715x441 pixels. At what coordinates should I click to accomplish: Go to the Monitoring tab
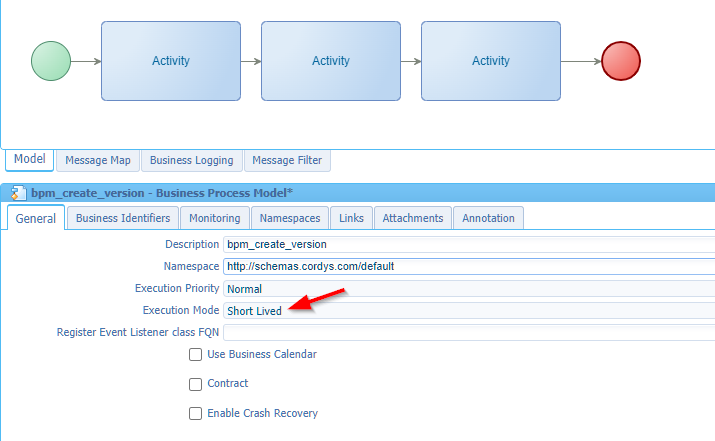click(215, 218)
